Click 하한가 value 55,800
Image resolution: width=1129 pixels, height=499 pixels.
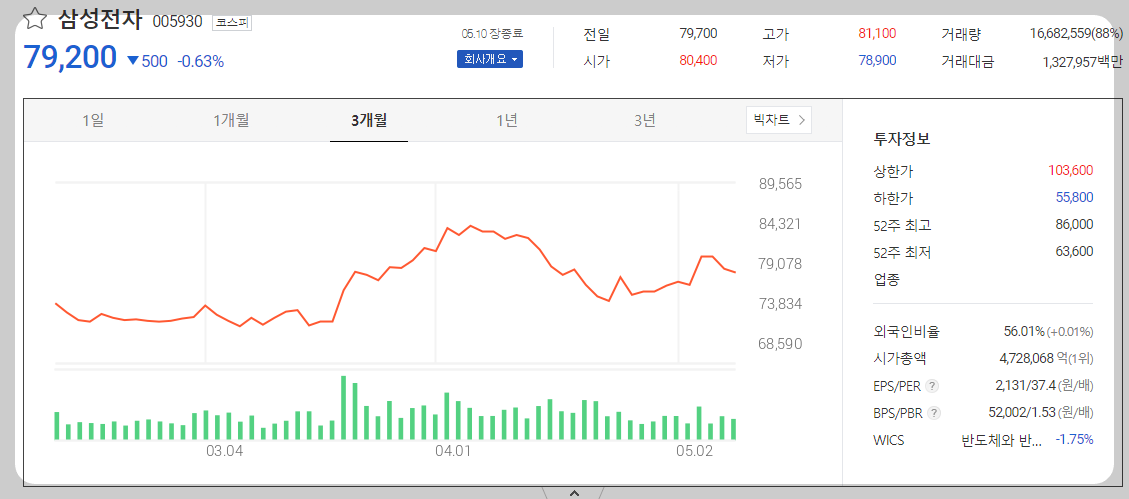1076,198
